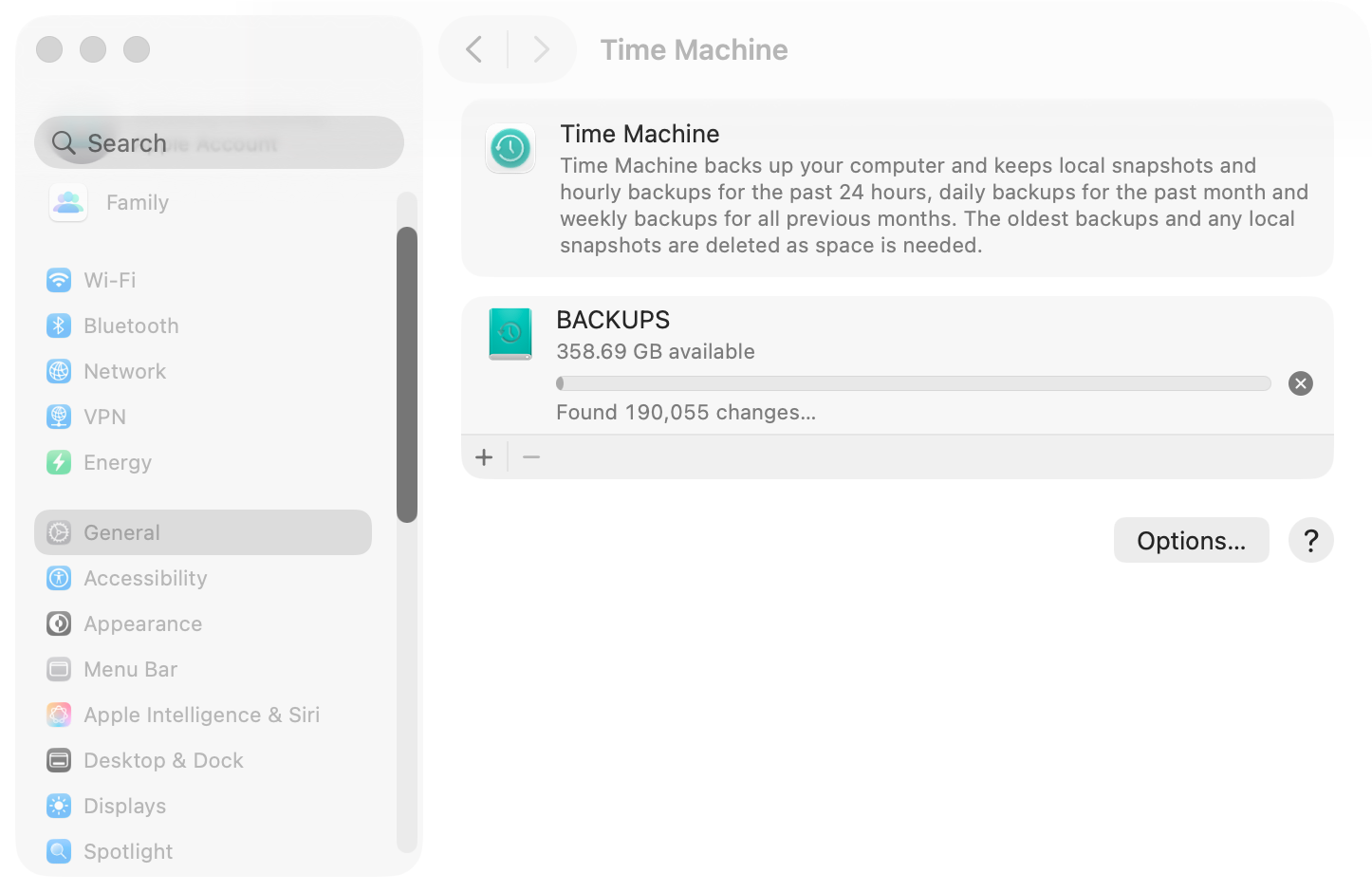
Task: Click the Network globe icon
Action: pyautogui.click(x=59, y=371)
